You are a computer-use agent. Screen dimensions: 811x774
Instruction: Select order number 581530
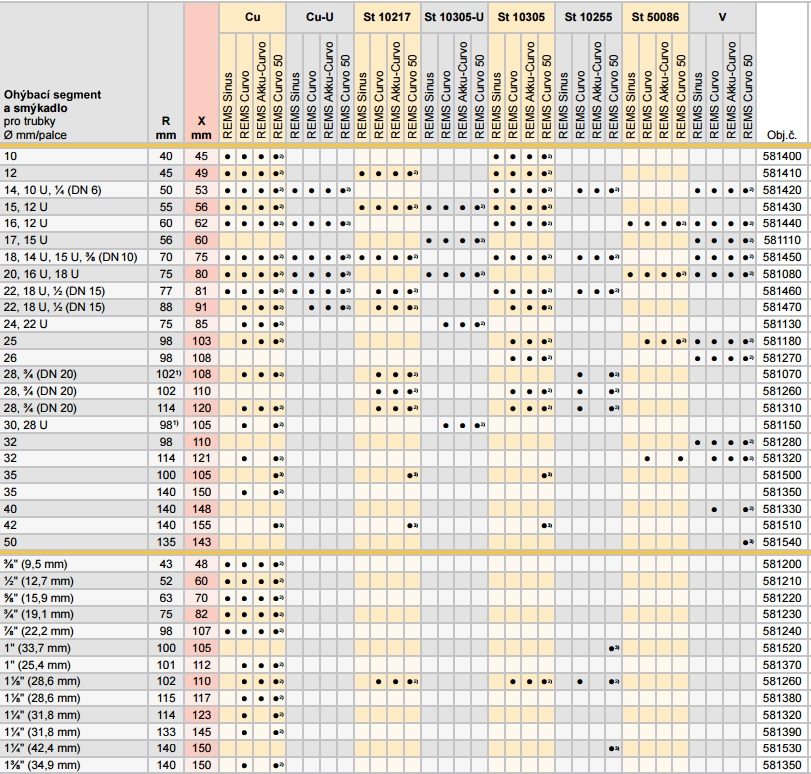pyautogui.click(x=782, y=748)
